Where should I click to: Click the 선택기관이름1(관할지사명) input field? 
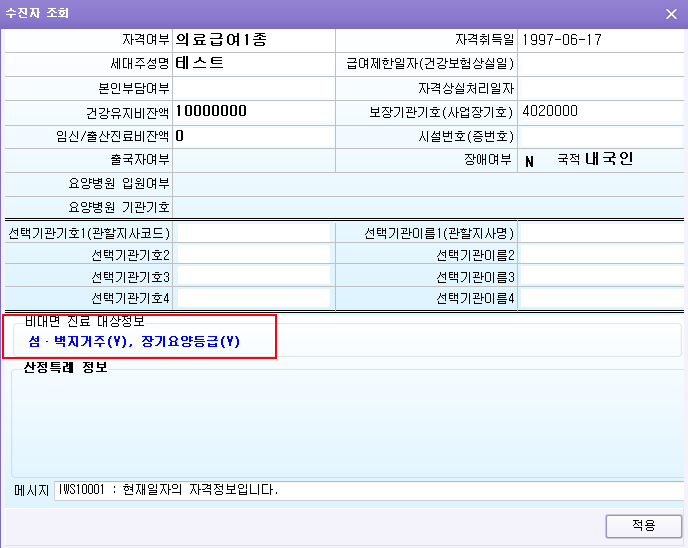(x=600, y=233)
